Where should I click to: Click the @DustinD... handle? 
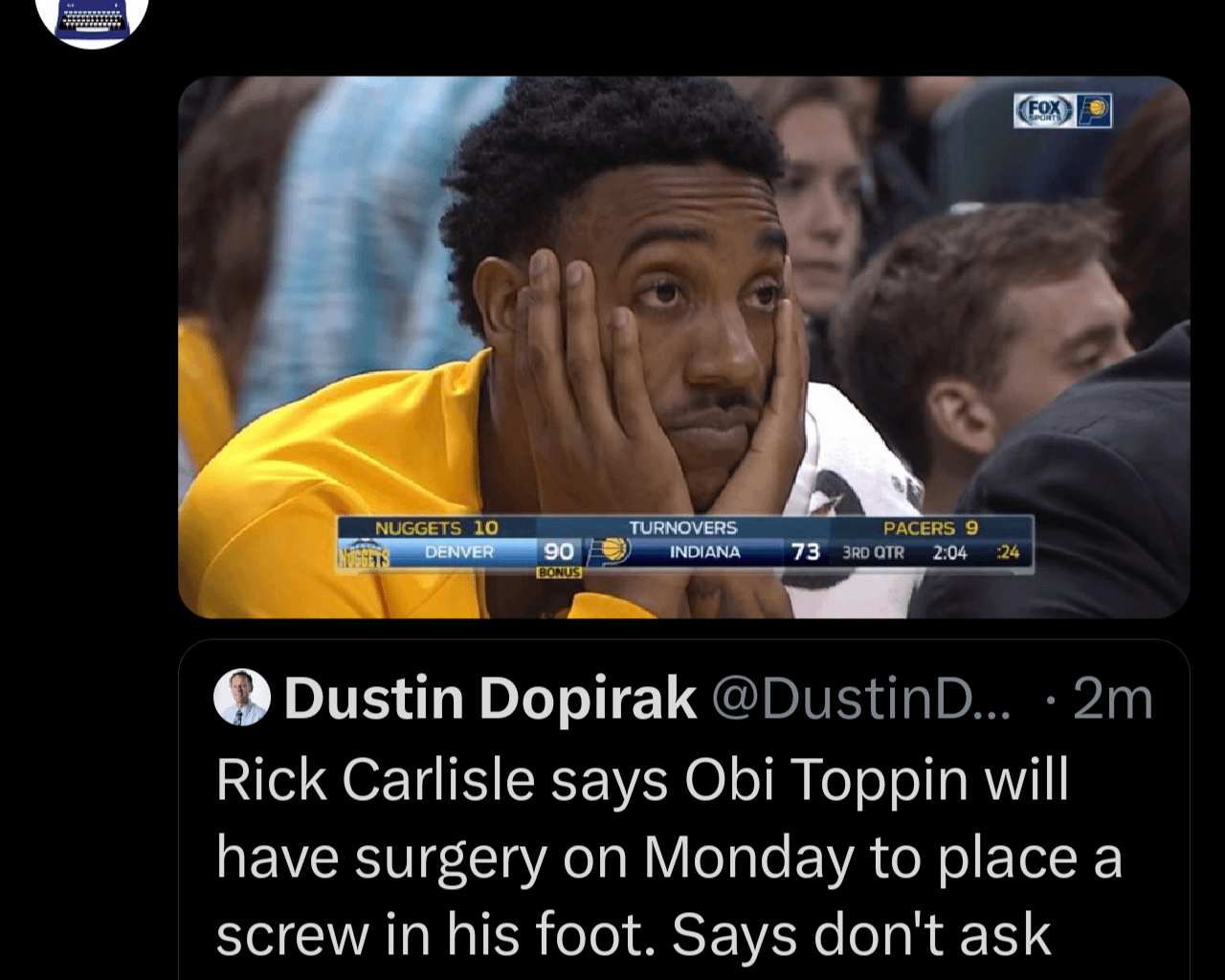[x=861, y=698]
